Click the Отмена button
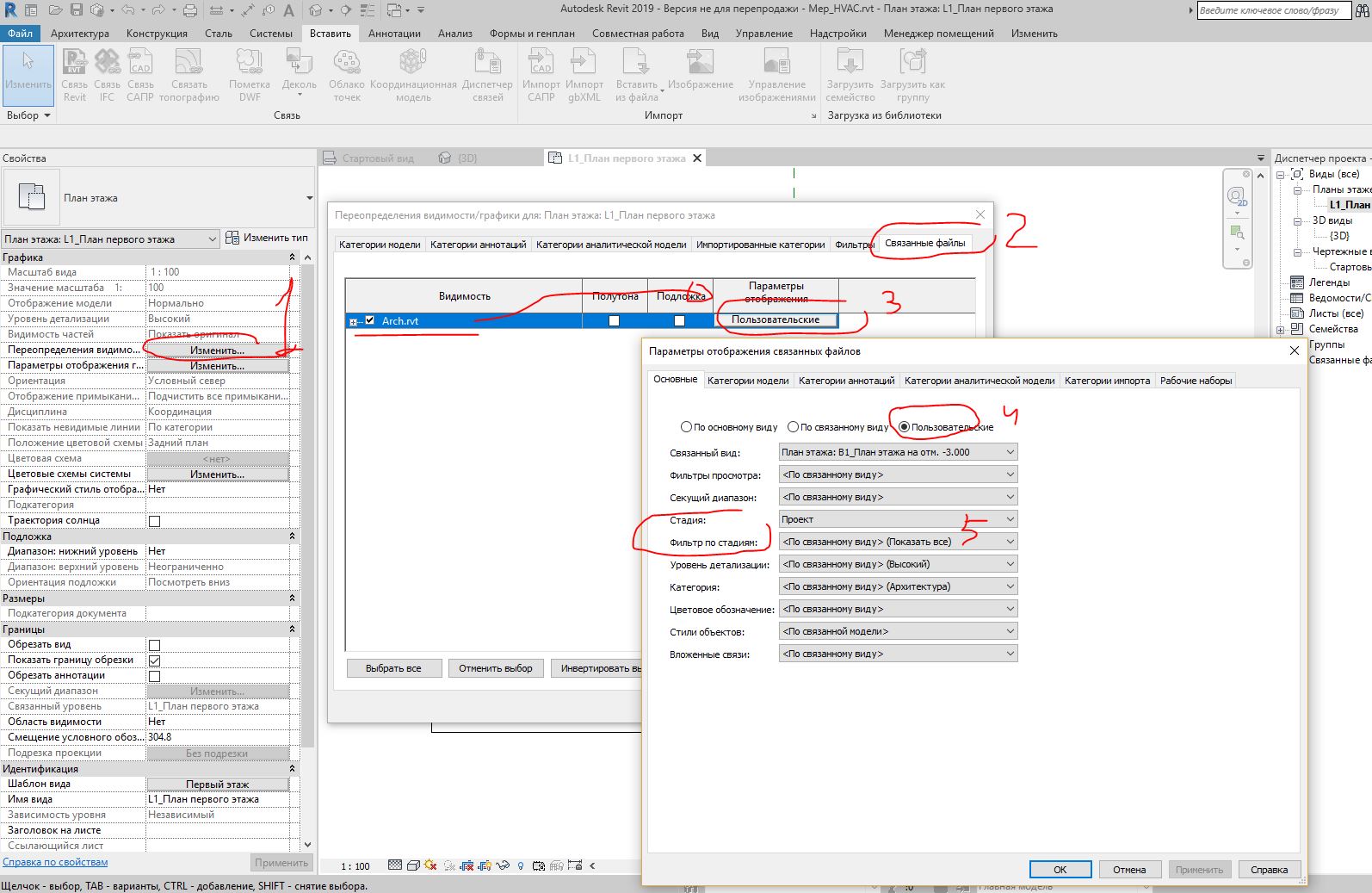The height and width of the screenshot is (893, 1372). (x=1129, y=870)
